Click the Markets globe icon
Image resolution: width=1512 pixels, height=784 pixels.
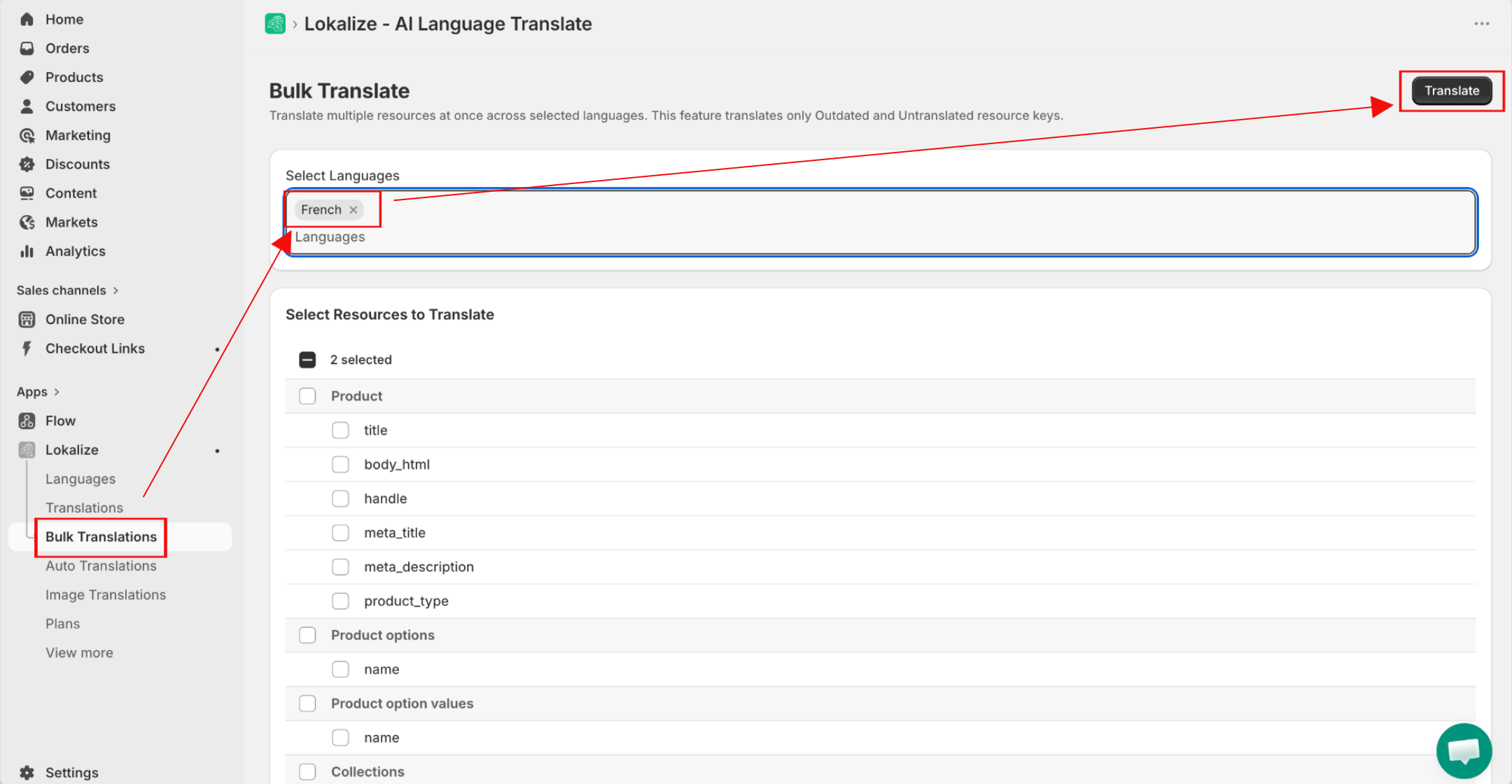point(27,223)
